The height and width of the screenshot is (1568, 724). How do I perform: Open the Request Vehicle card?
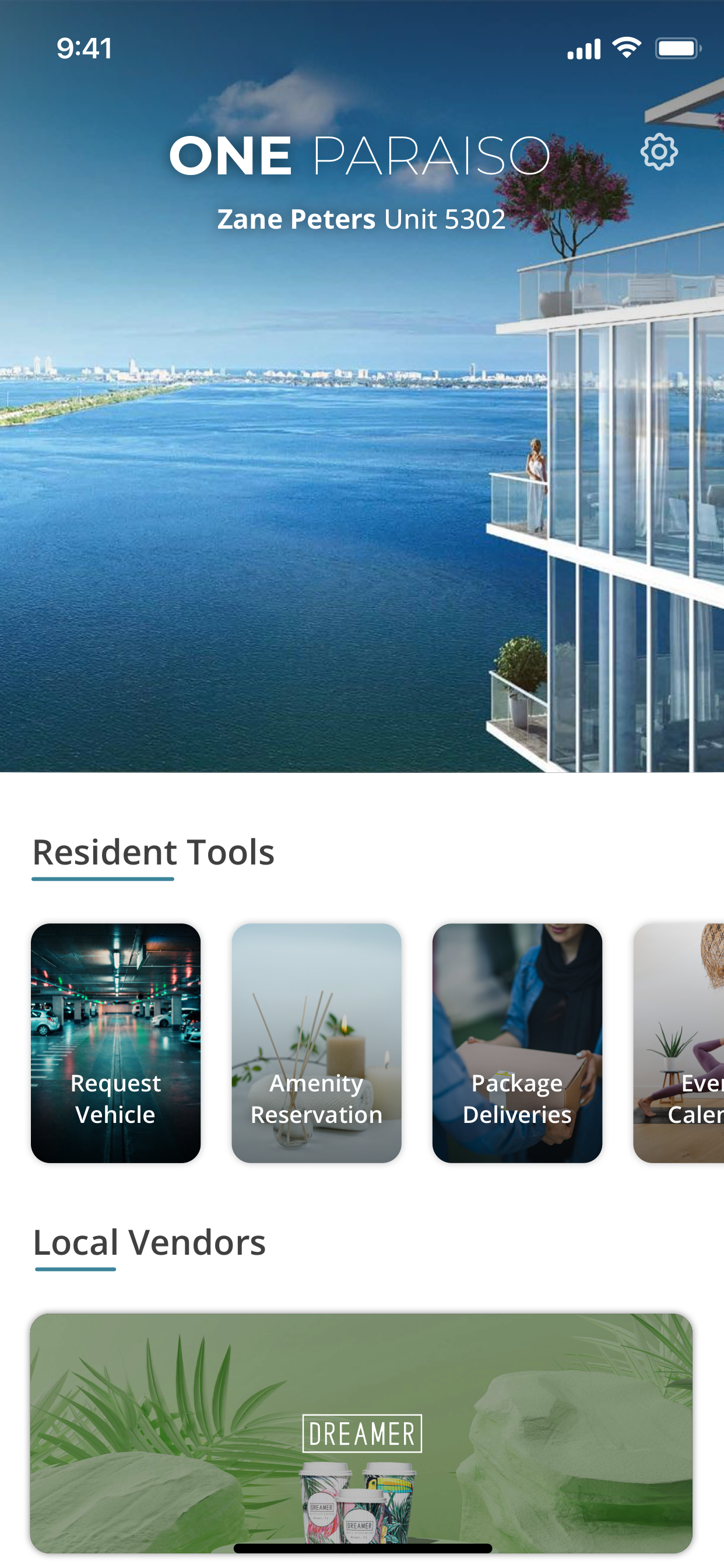[115, 1042]
